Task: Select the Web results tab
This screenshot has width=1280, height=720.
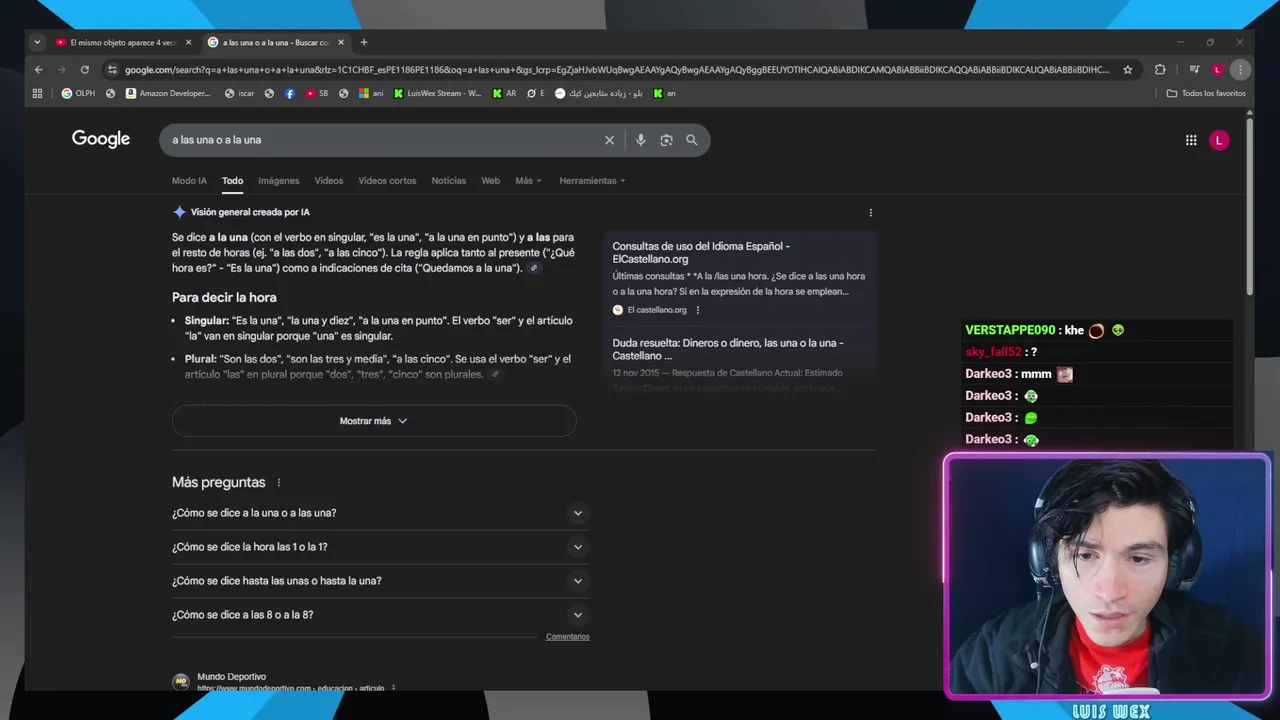Action: coord(490,181)
